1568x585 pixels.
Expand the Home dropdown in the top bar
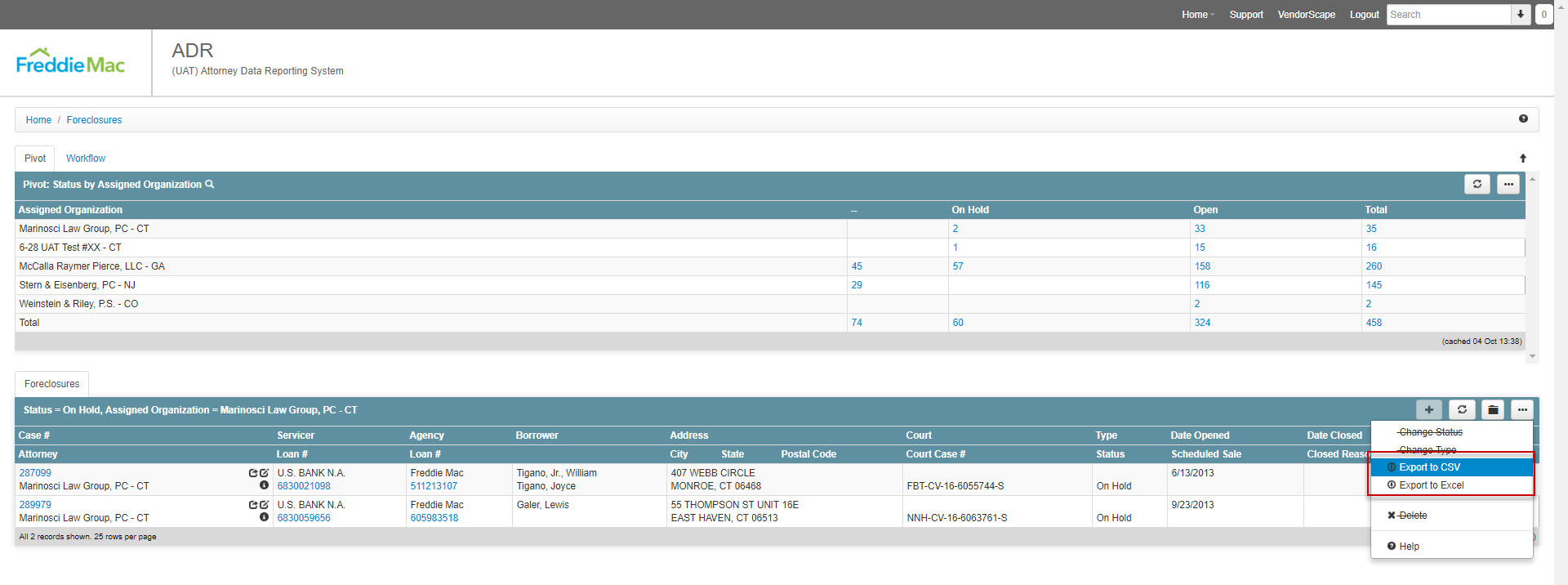(1198, 15)
